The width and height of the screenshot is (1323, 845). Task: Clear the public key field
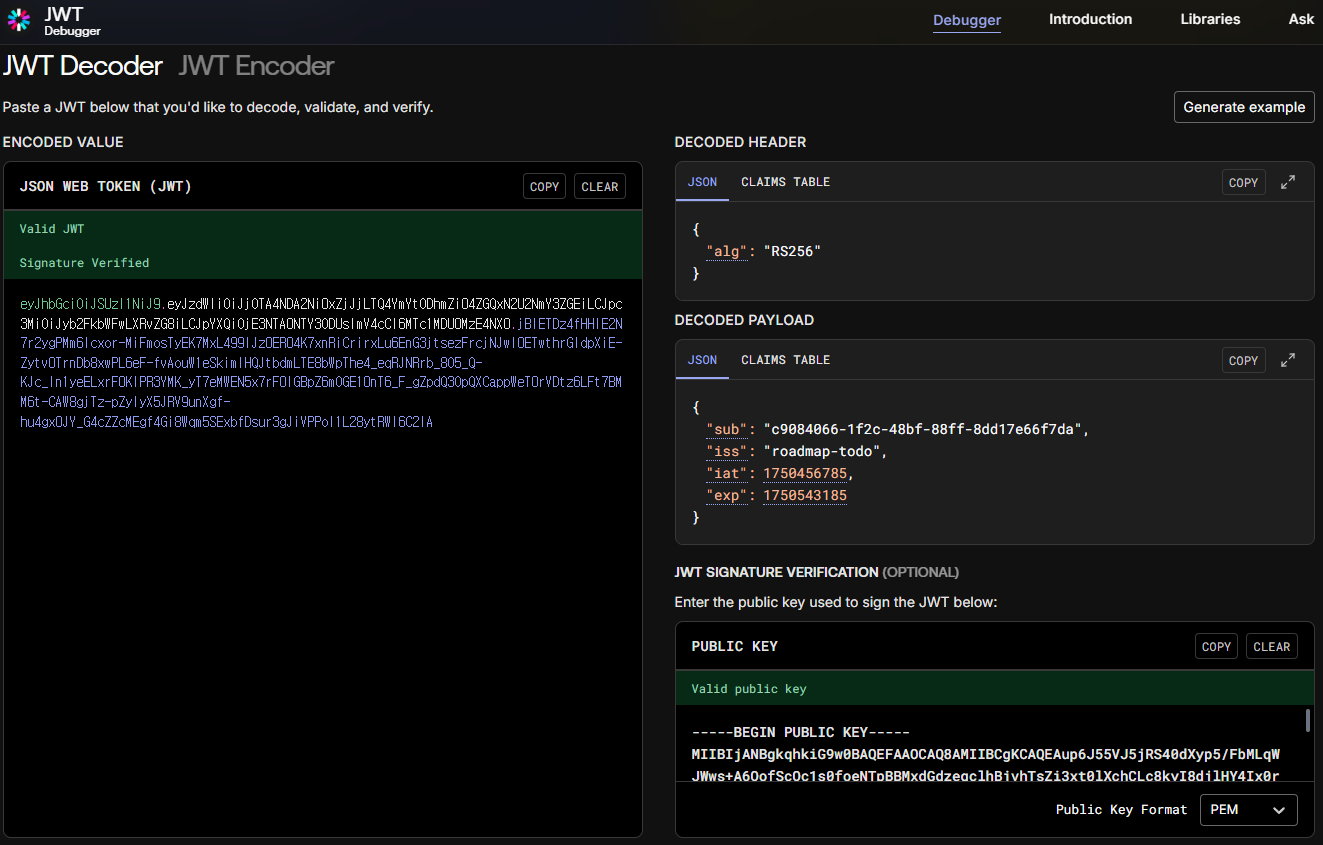pyautogui.click(x=1271, y=646)
